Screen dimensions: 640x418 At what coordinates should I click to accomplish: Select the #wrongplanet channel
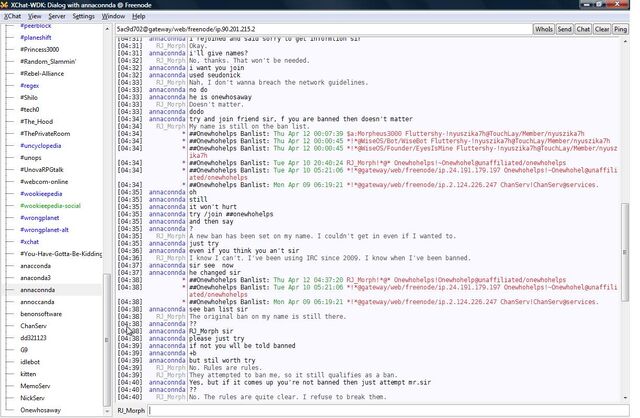(40, 218)
